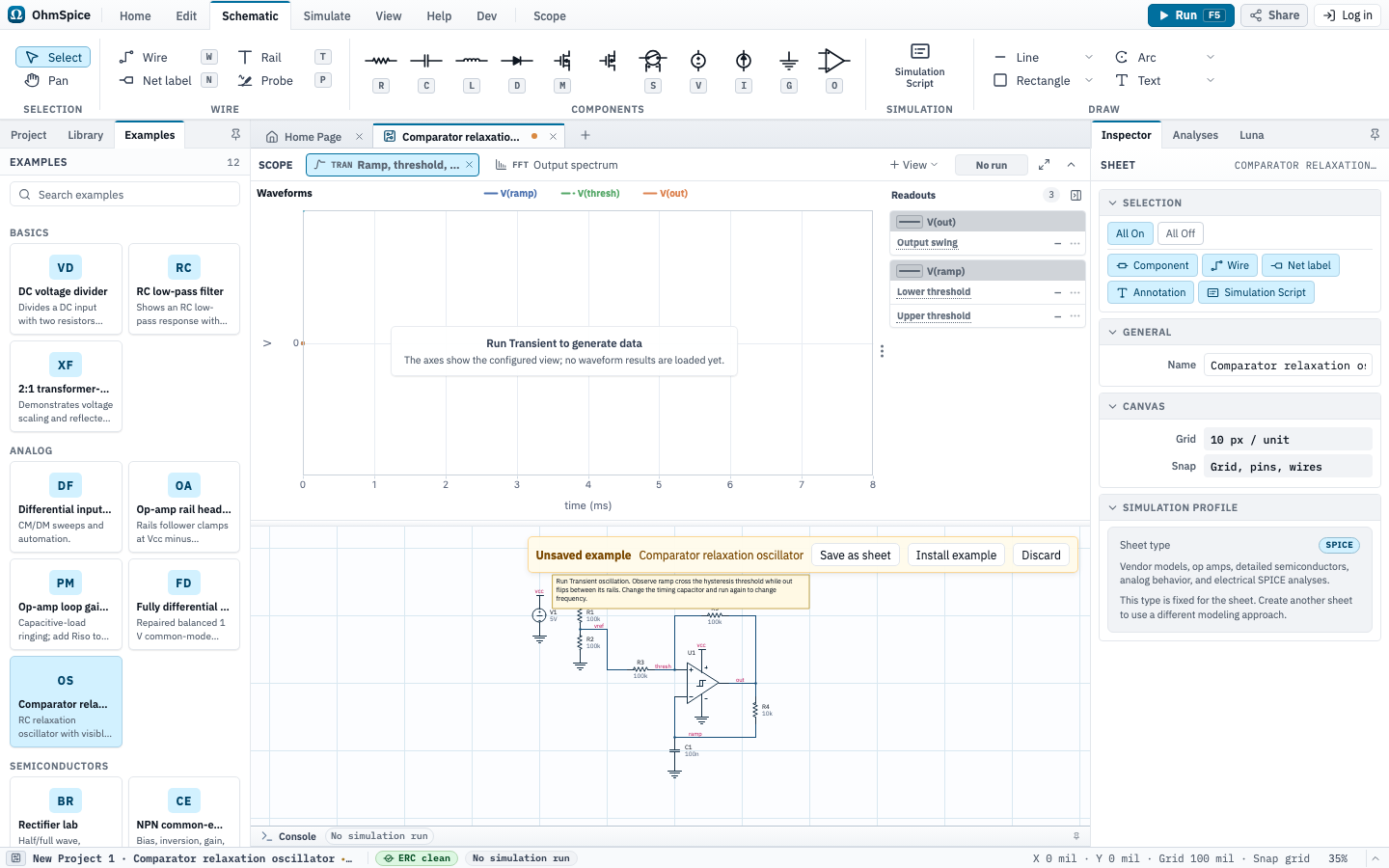
Task: Open the scope View dropdown
Action: coord(914,165)
